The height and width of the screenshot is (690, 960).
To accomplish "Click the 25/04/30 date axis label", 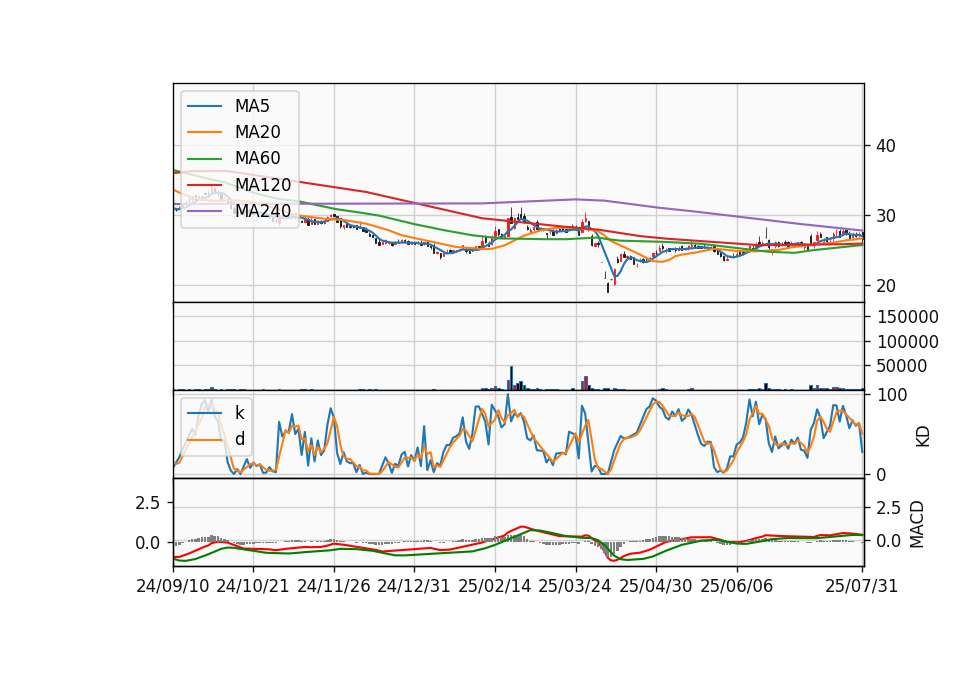I will pyautogui.click(x=656, y=586).
